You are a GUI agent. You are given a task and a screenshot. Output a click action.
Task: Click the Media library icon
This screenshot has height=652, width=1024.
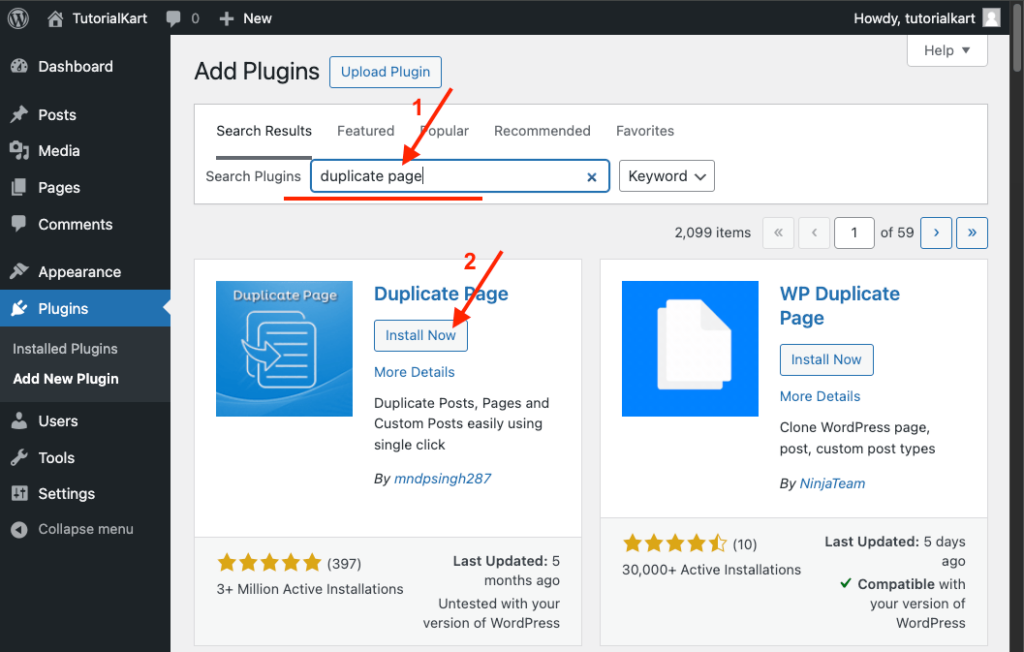pos(20,151)
